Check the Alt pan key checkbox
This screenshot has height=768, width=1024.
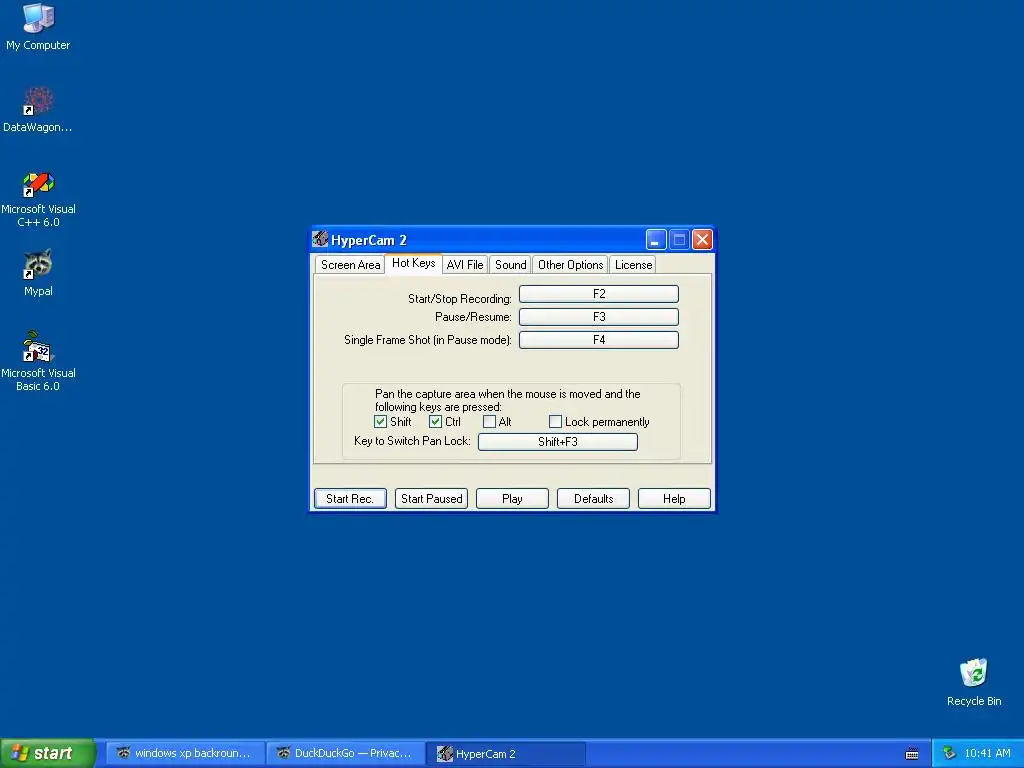[x=489, y=422]
